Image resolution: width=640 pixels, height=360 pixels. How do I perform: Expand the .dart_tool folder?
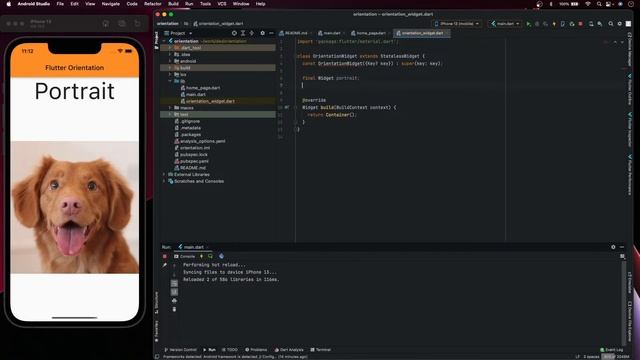click(x=170, y=48)
